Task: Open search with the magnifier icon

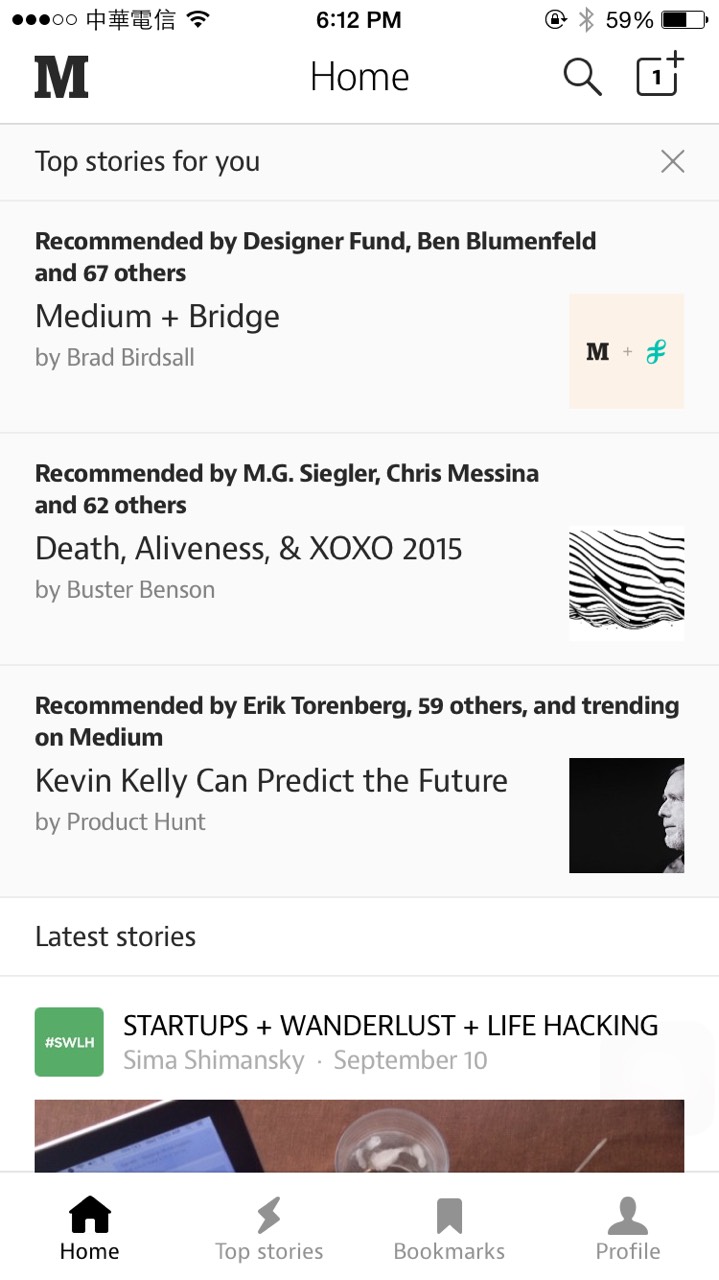Action: [582, 77]
